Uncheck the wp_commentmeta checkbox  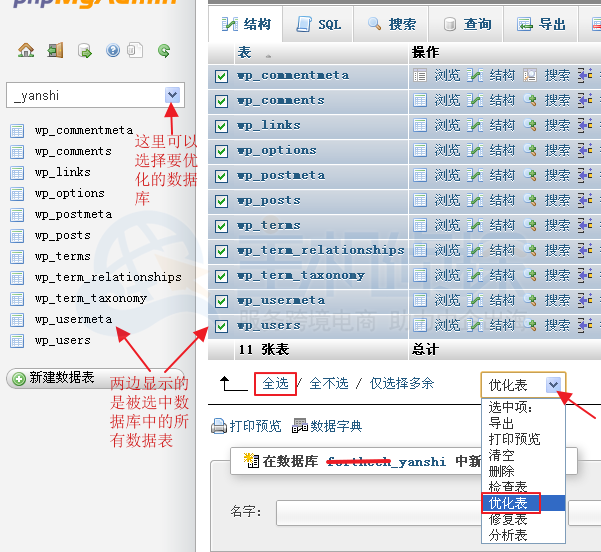point(221,76)
